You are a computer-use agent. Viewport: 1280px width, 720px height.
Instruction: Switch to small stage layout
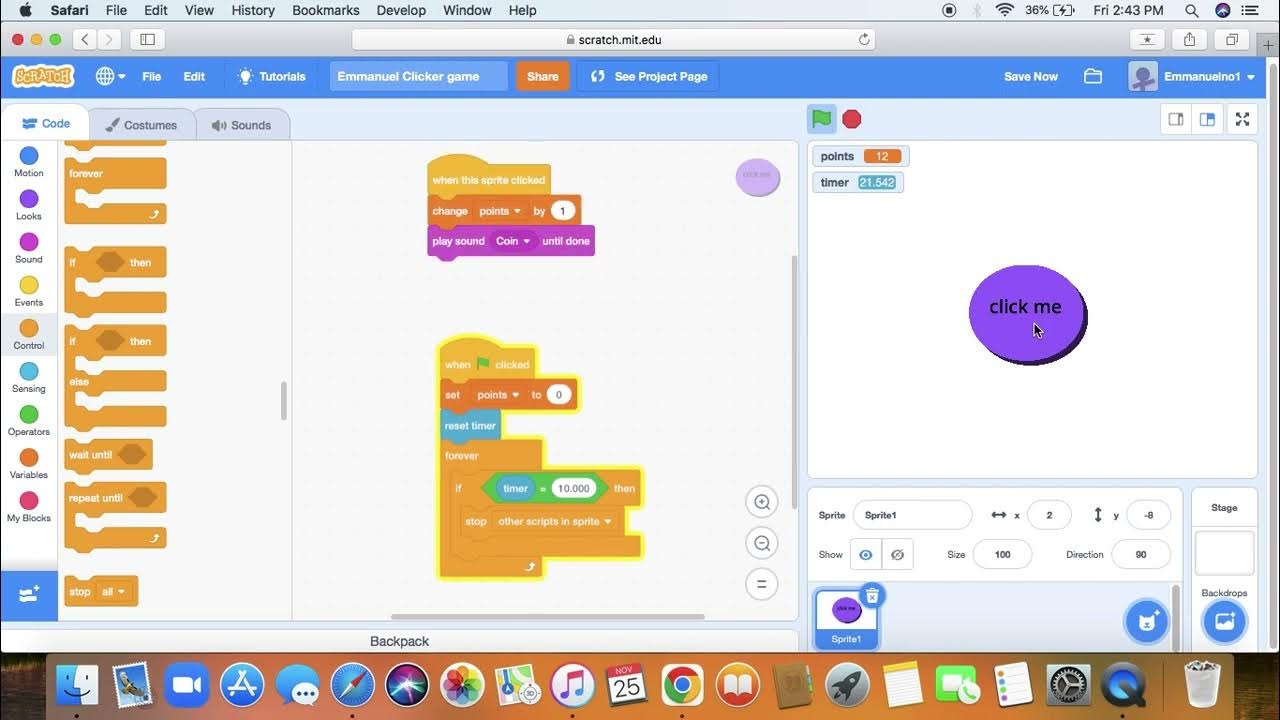coord(1176,119)
